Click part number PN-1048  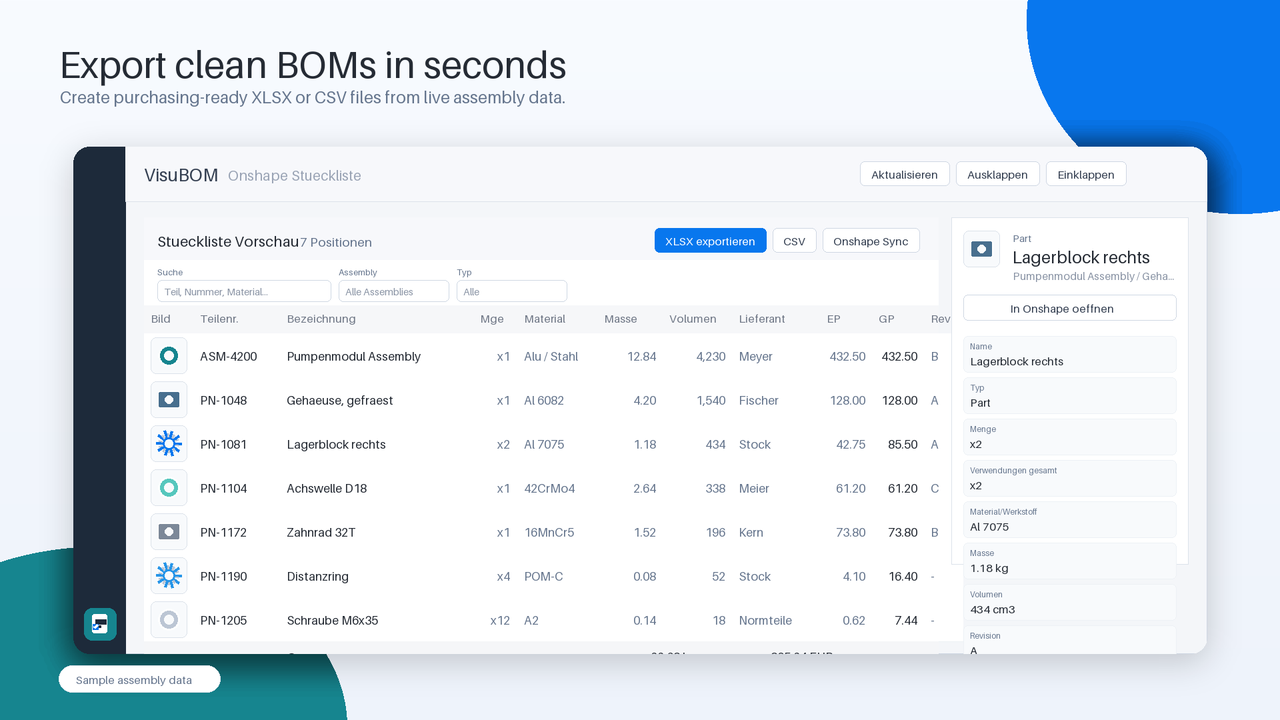coord(223,400)
